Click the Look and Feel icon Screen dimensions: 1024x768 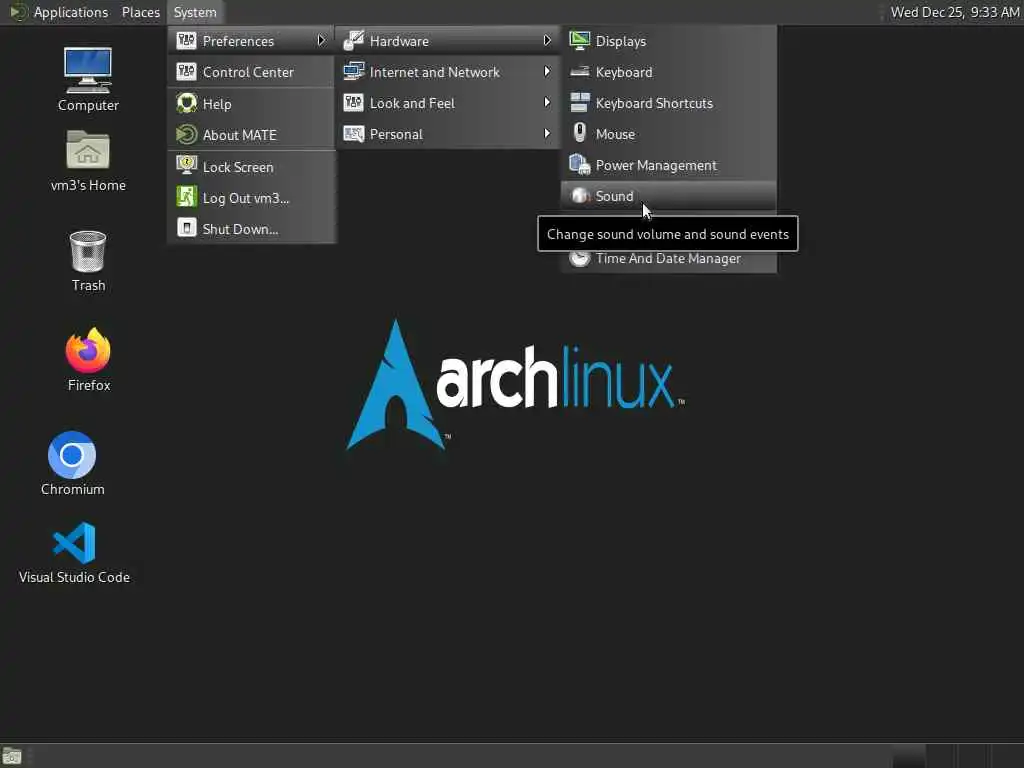pyautogui.click(x=353, y=103)
